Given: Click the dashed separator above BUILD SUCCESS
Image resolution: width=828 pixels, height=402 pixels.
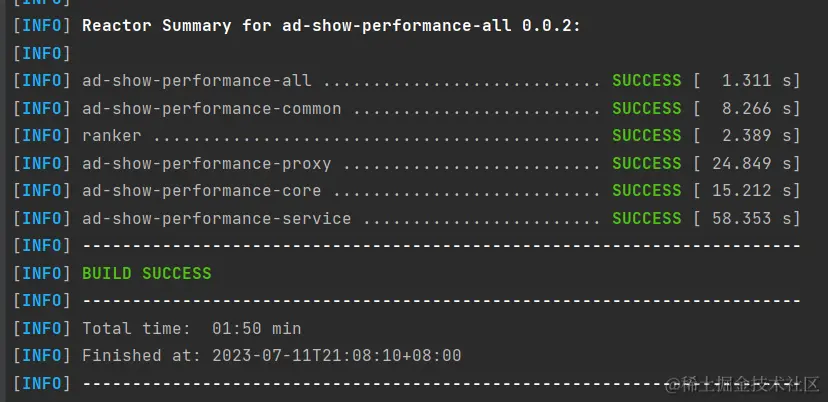Looking at the screenshot, I should point(440,246).
